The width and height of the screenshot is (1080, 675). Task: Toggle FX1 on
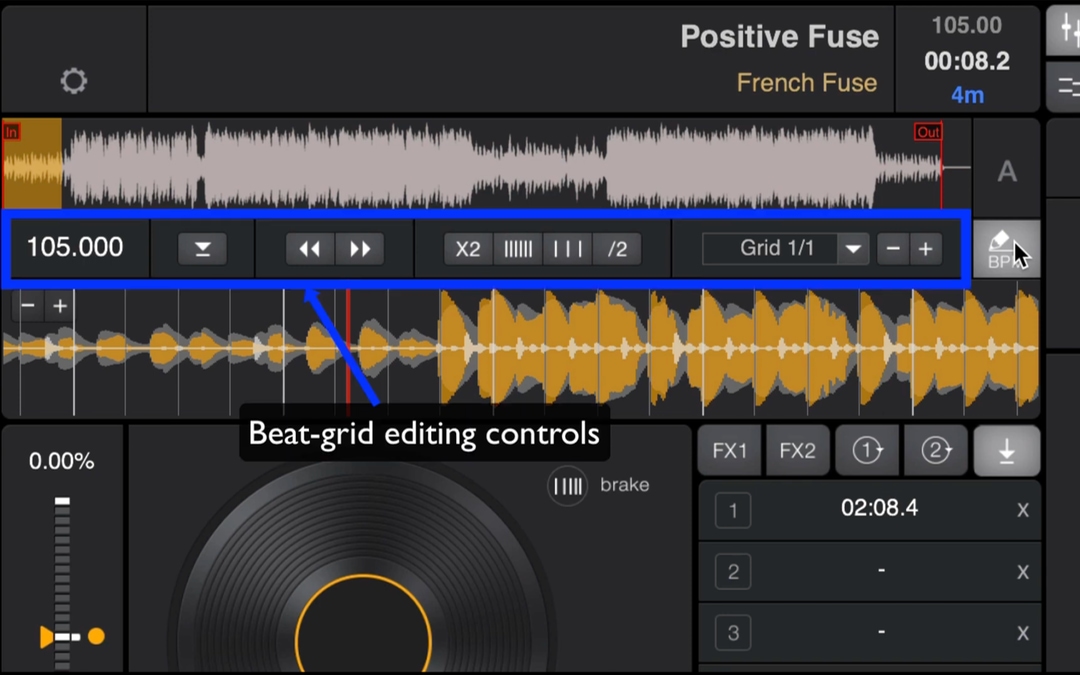click(729, 450)
